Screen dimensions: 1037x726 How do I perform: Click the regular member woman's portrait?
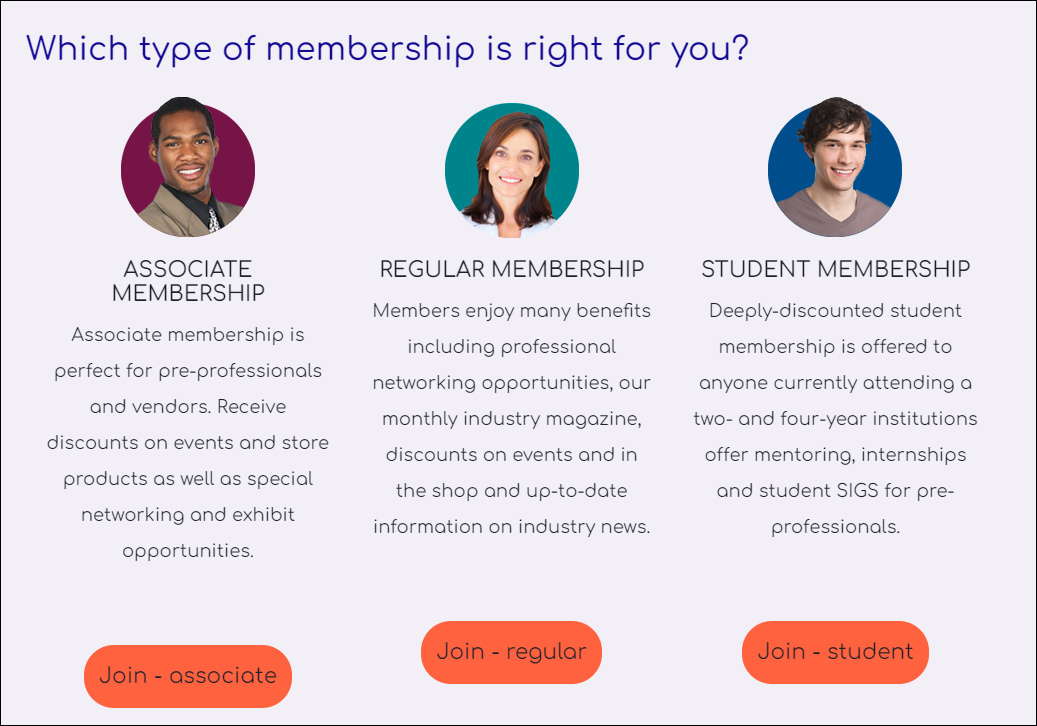tap(512, 170)
